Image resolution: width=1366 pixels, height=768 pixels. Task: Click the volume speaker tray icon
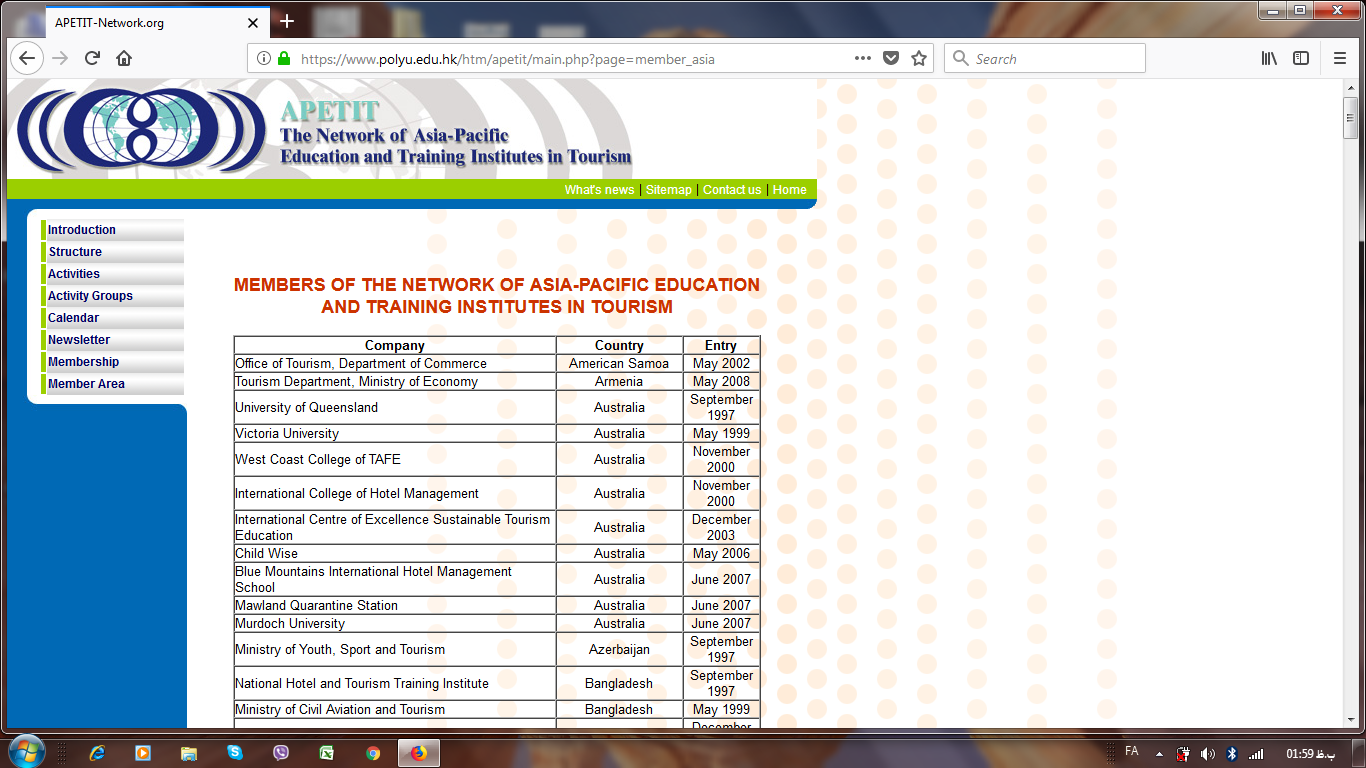click(x=1208, y=754)
